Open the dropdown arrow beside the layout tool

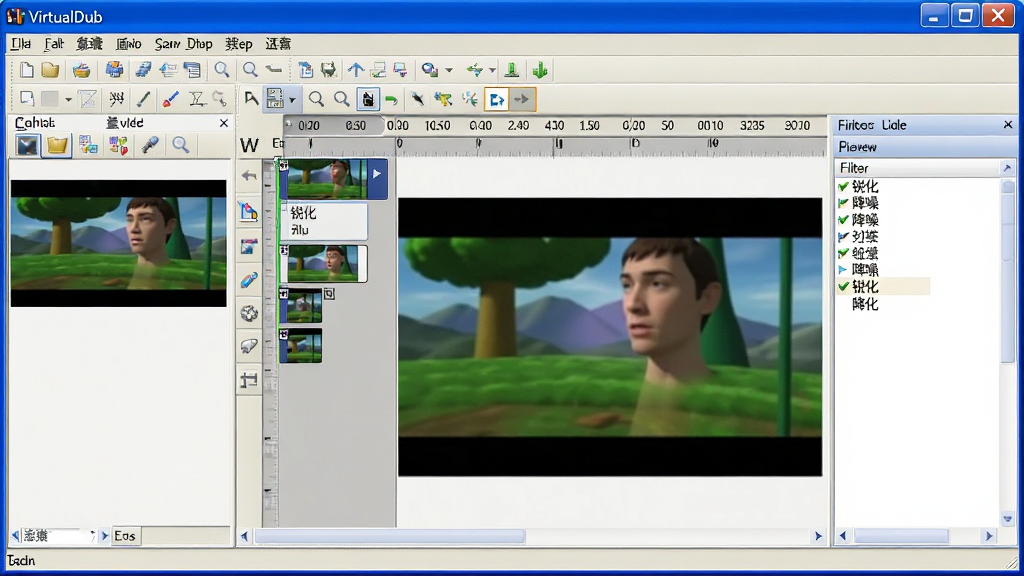pos(293,100)
